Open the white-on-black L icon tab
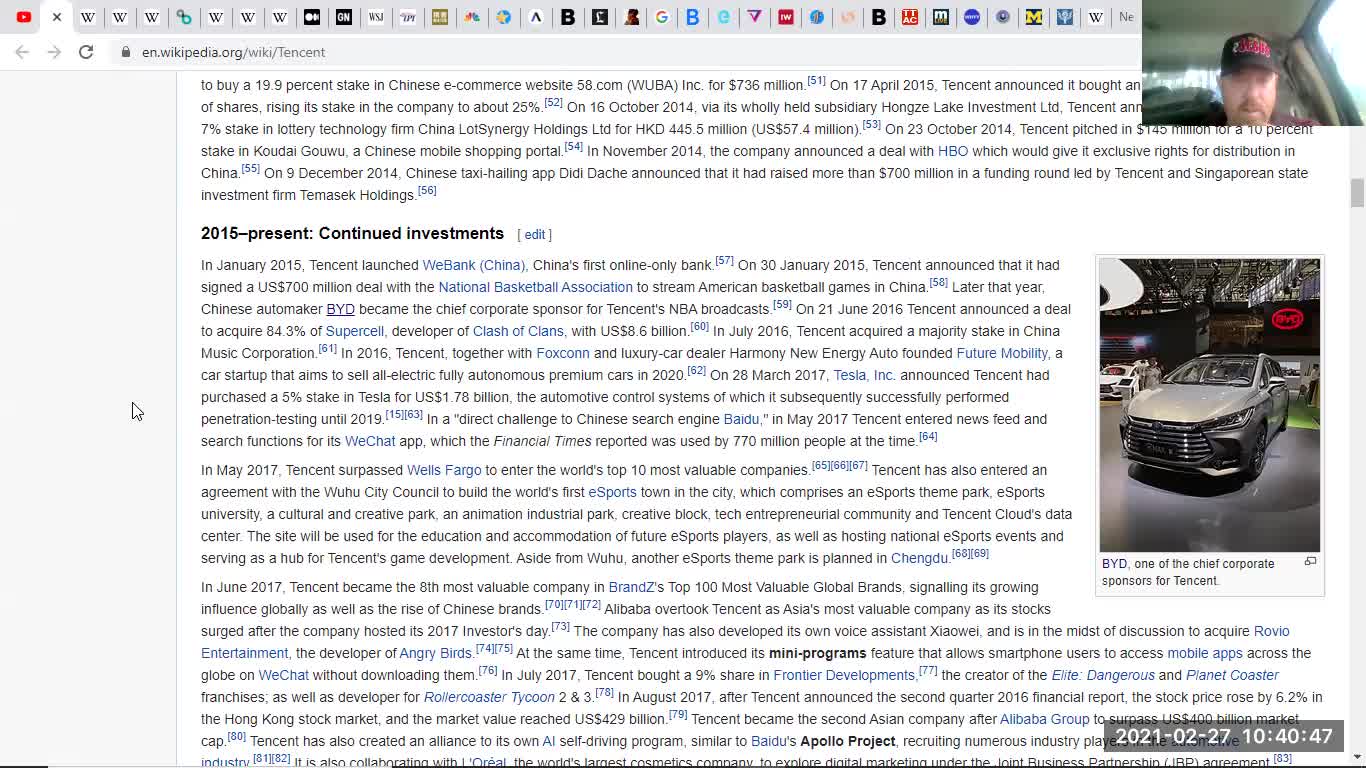Viewport: 1366px width, 768px height. (600, 17)
